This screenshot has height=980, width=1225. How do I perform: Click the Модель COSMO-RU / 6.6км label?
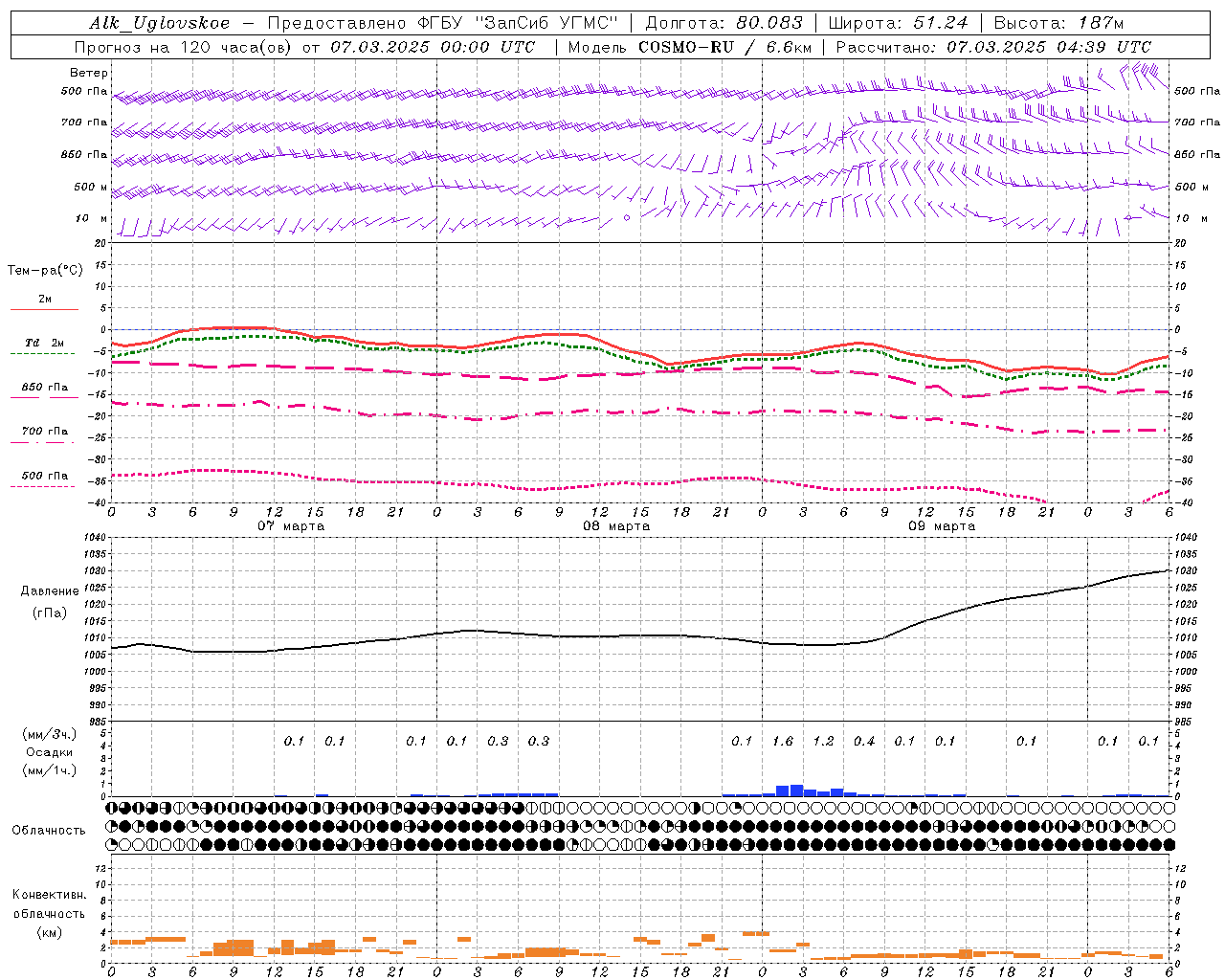click(689, 47)
